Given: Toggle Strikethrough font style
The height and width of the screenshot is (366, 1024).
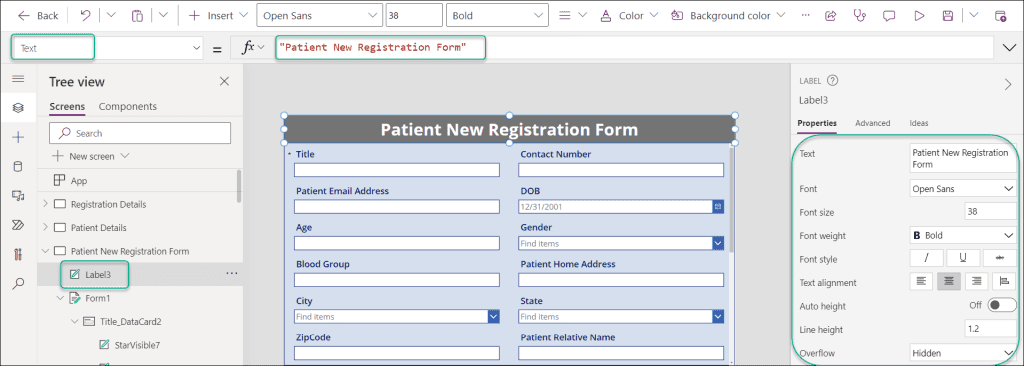Looking at the screenshot, I should click(1000, 259).
